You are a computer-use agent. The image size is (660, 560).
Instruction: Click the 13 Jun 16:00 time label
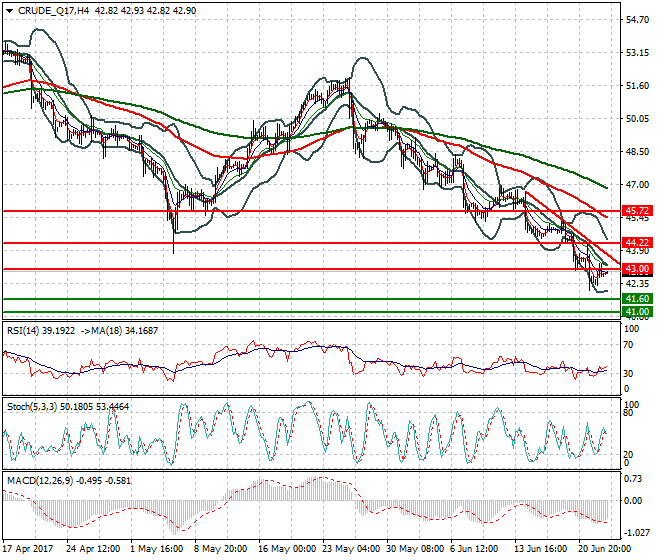(x=540, y=549)
